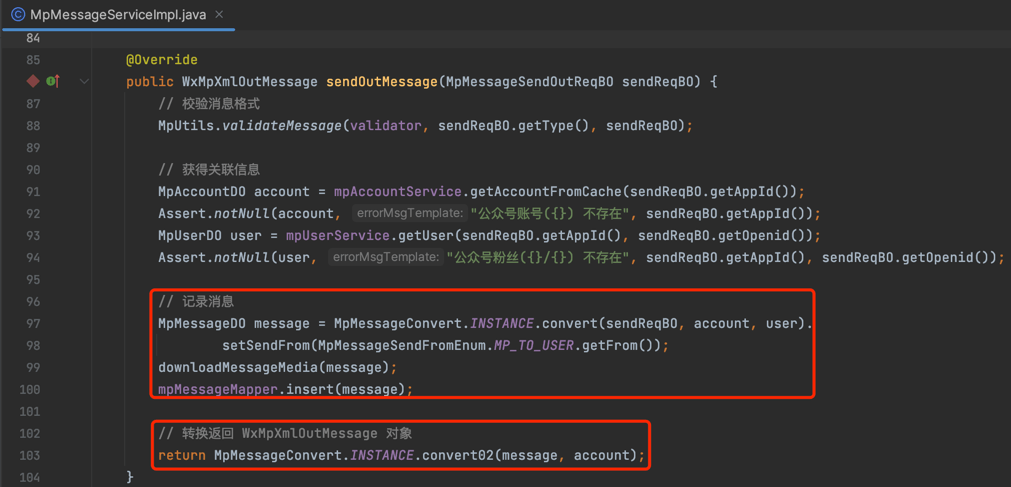Toggle breakpoint at line number 103
This screenshot has height=487, width=1011.
tap(33, 455)
